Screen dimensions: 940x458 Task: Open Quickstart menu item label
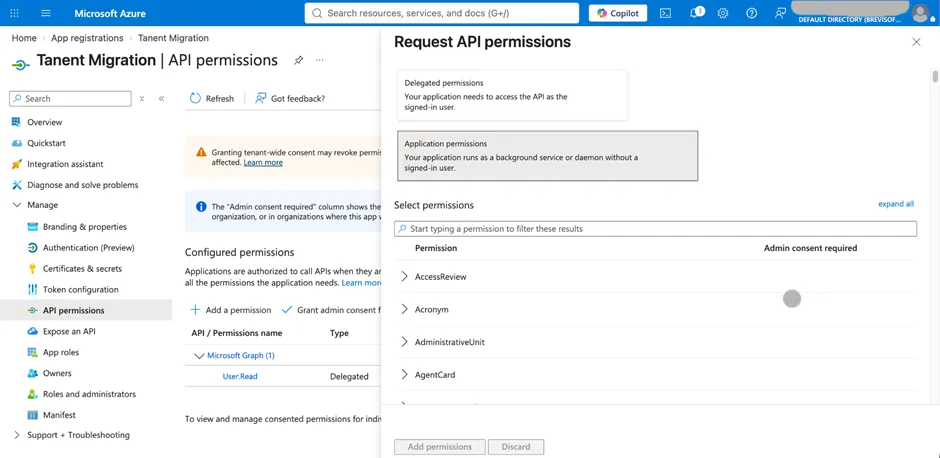click(46, 143)
